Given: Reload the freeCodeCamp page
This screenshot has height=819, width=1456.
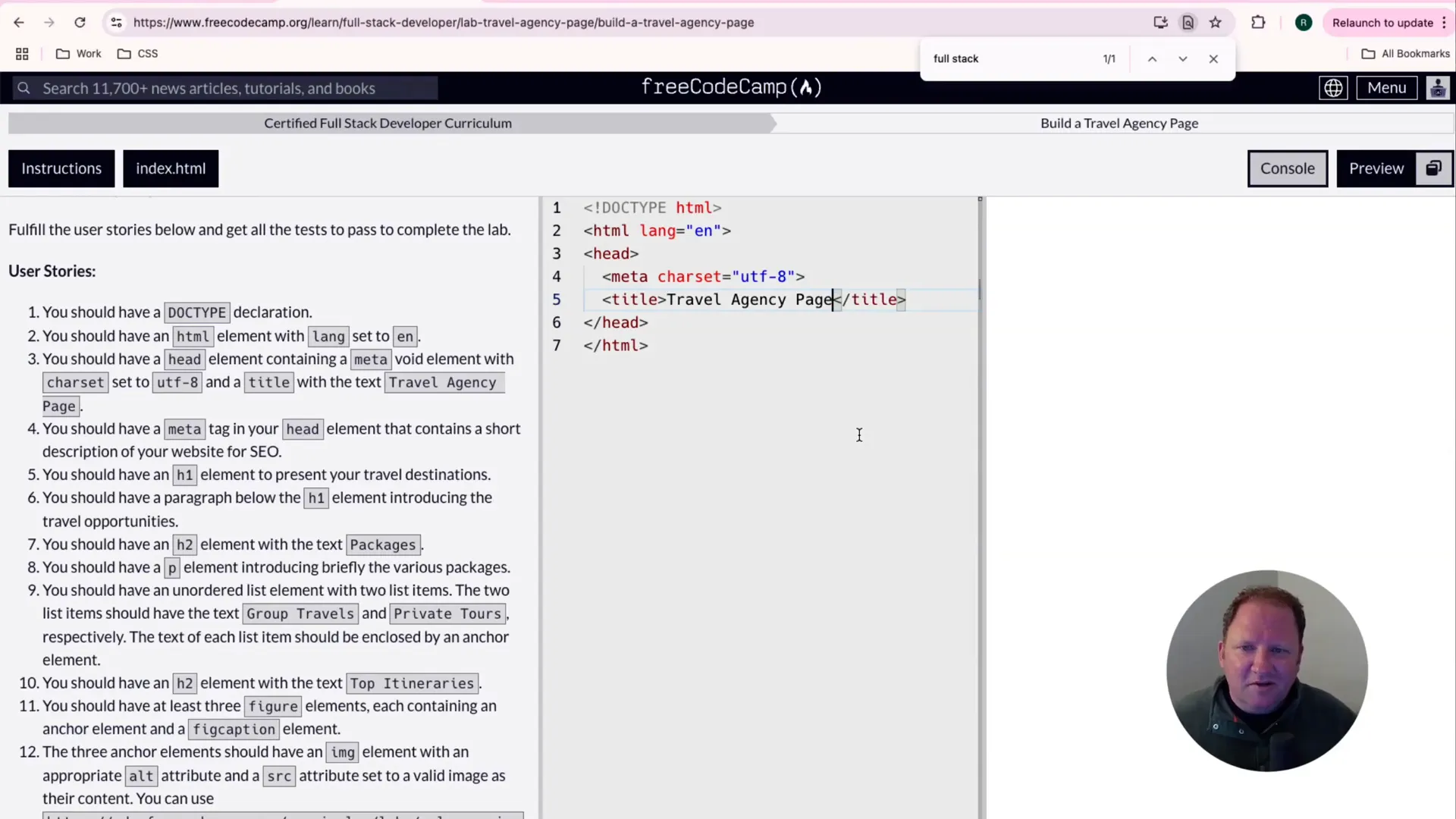Looking at the screenshot, I should (80, 23).
